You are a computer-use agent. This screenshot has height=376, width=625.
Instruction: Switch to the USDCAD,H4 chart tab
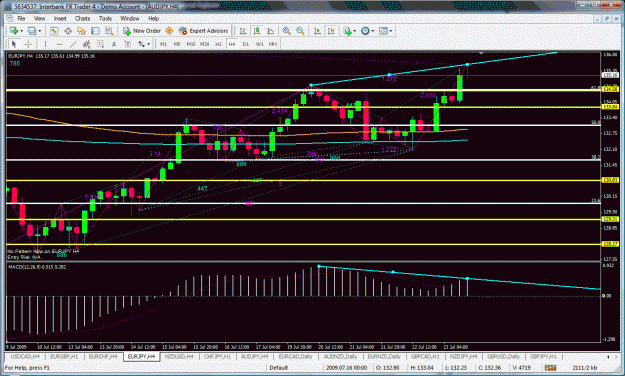(x=25, y=356)
